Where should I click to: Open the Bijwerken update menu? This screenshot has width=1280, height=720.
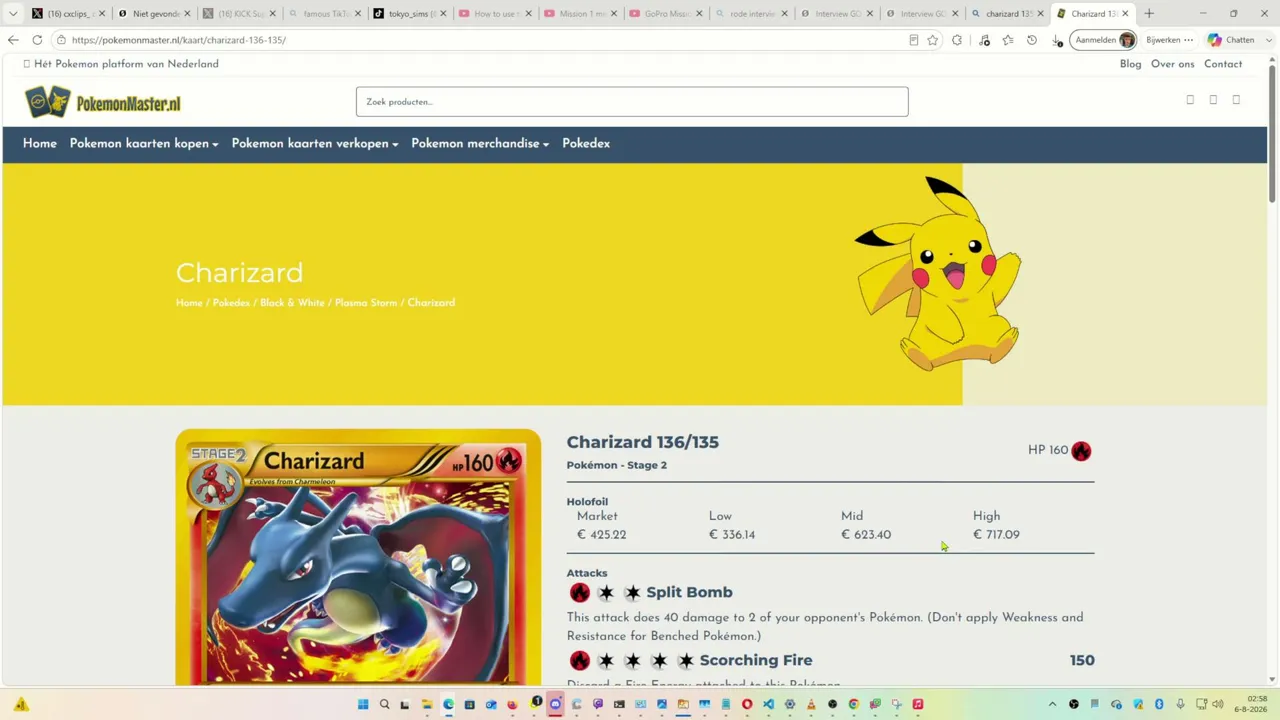click(1169, 40)
